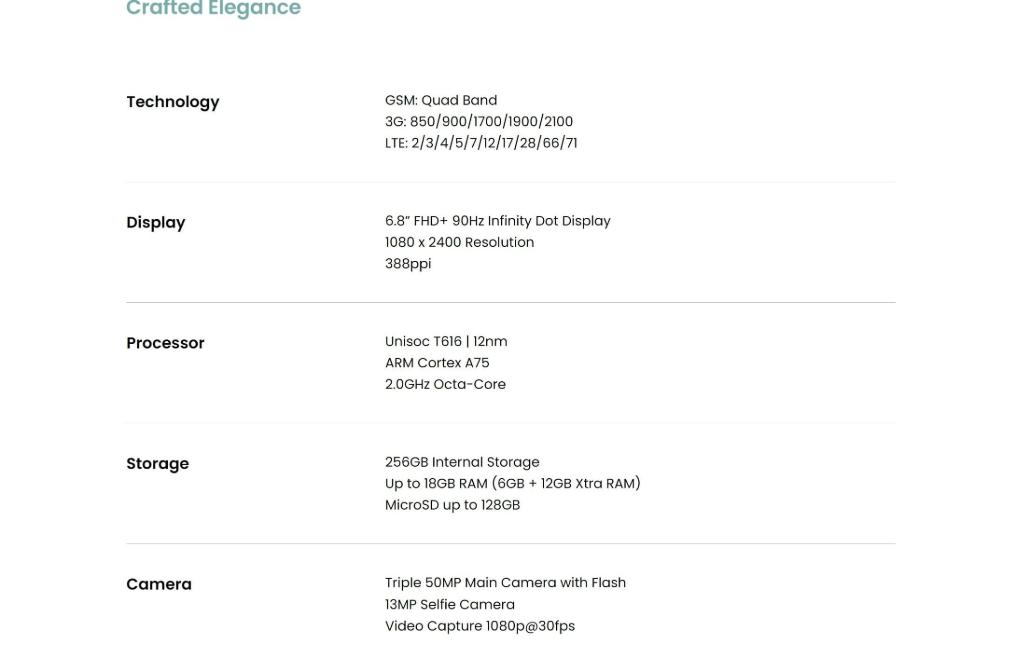Click the Storage section label
This screenshot has width=1030, height=658.
click(157, 464)
